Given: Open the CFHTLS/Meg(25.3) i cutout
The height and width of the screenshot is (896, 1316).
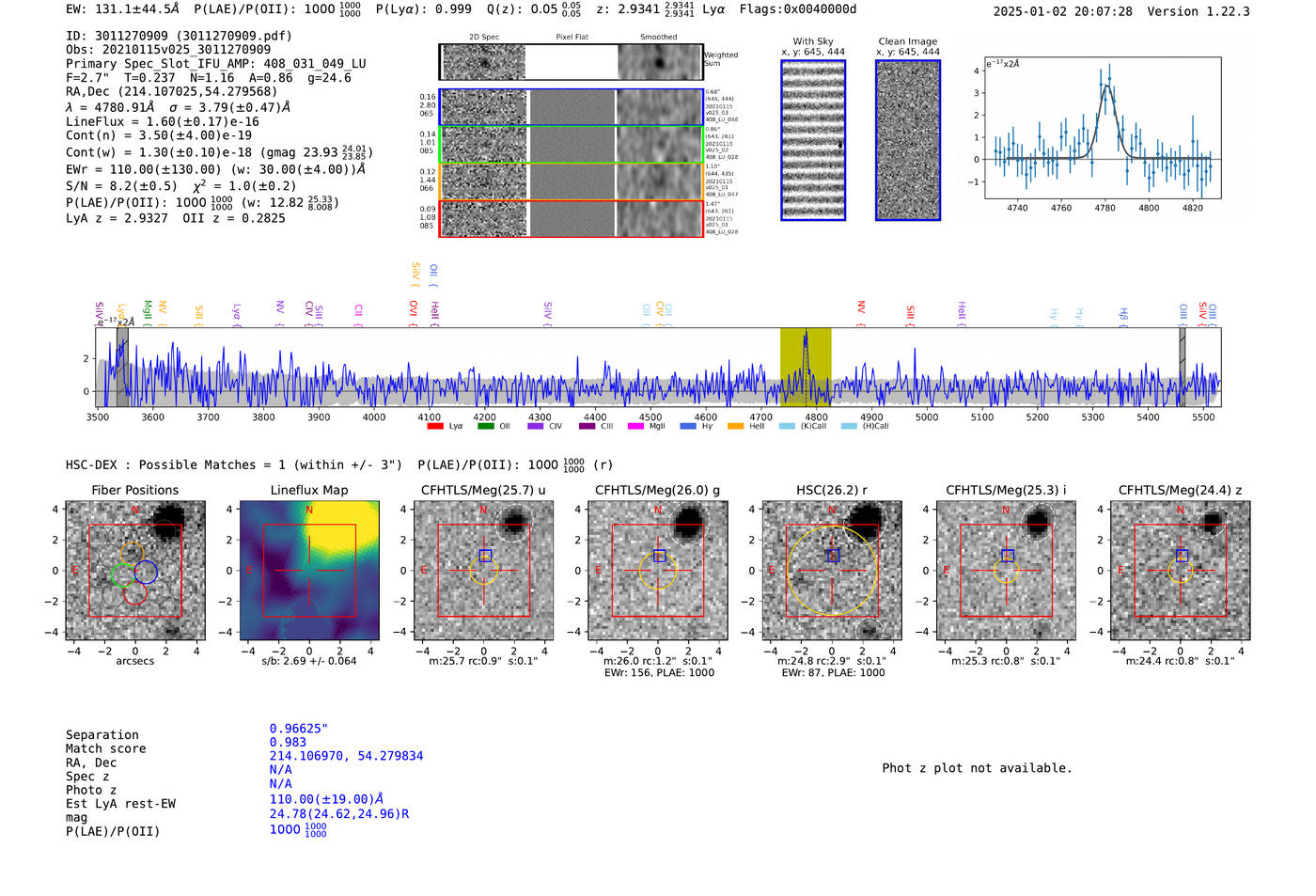Looking at the screenshot, I should coord(1006,570).
